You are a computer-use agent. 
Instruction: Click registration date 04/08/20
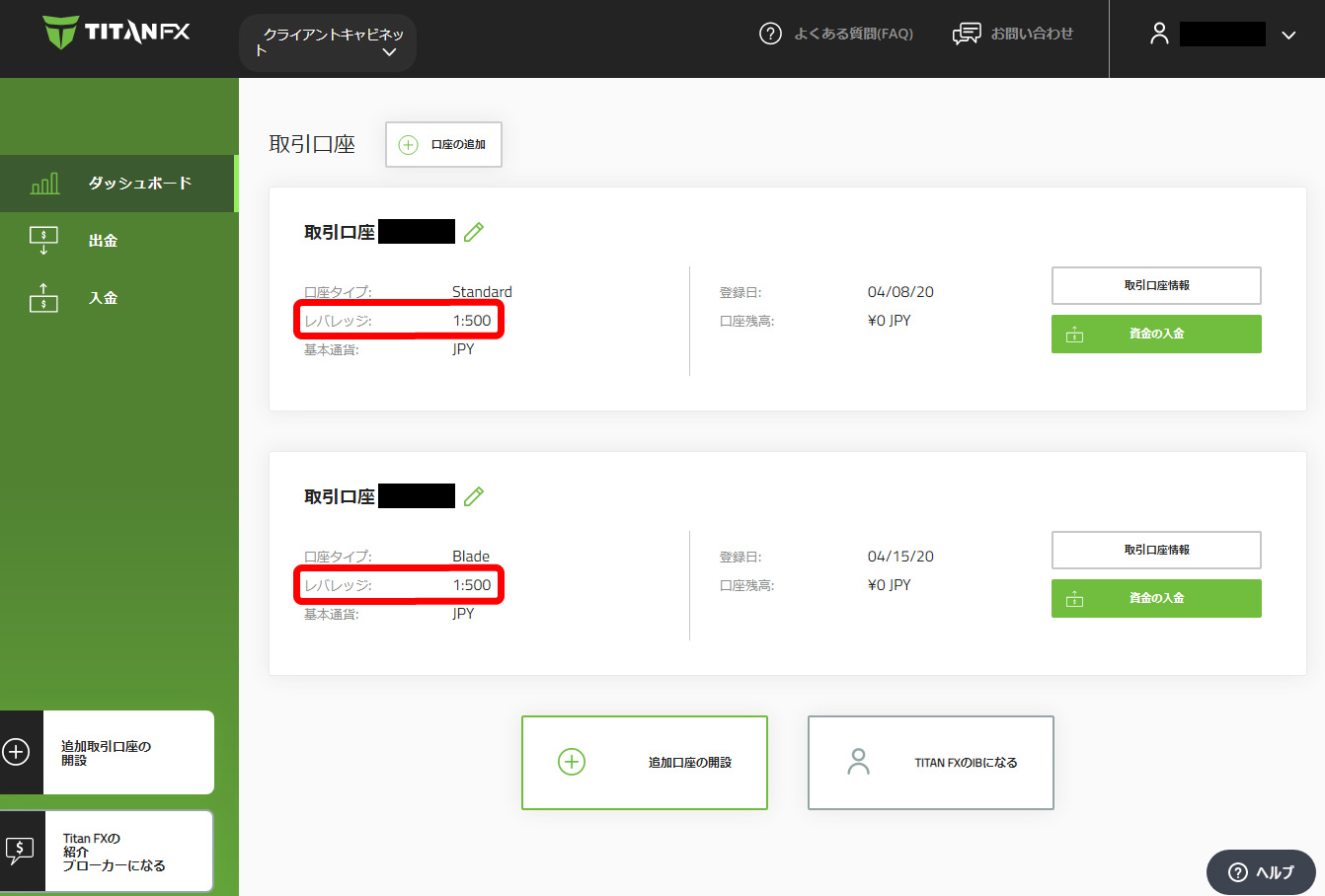click(x=900, y=292)
